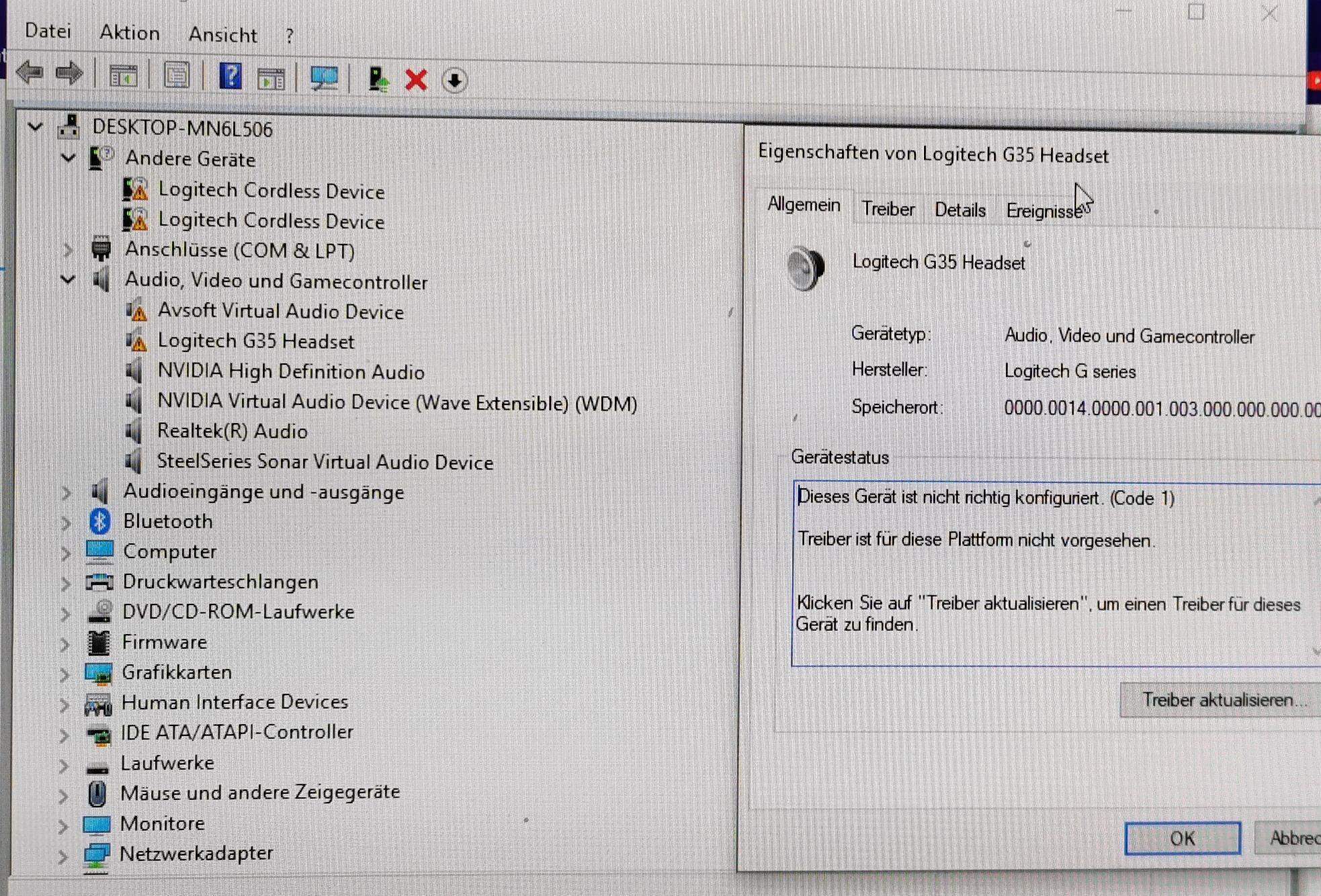Select the Allgemein tab
Image resolution: width=1321 pixels, height=896 pixels.
point(804,204)
